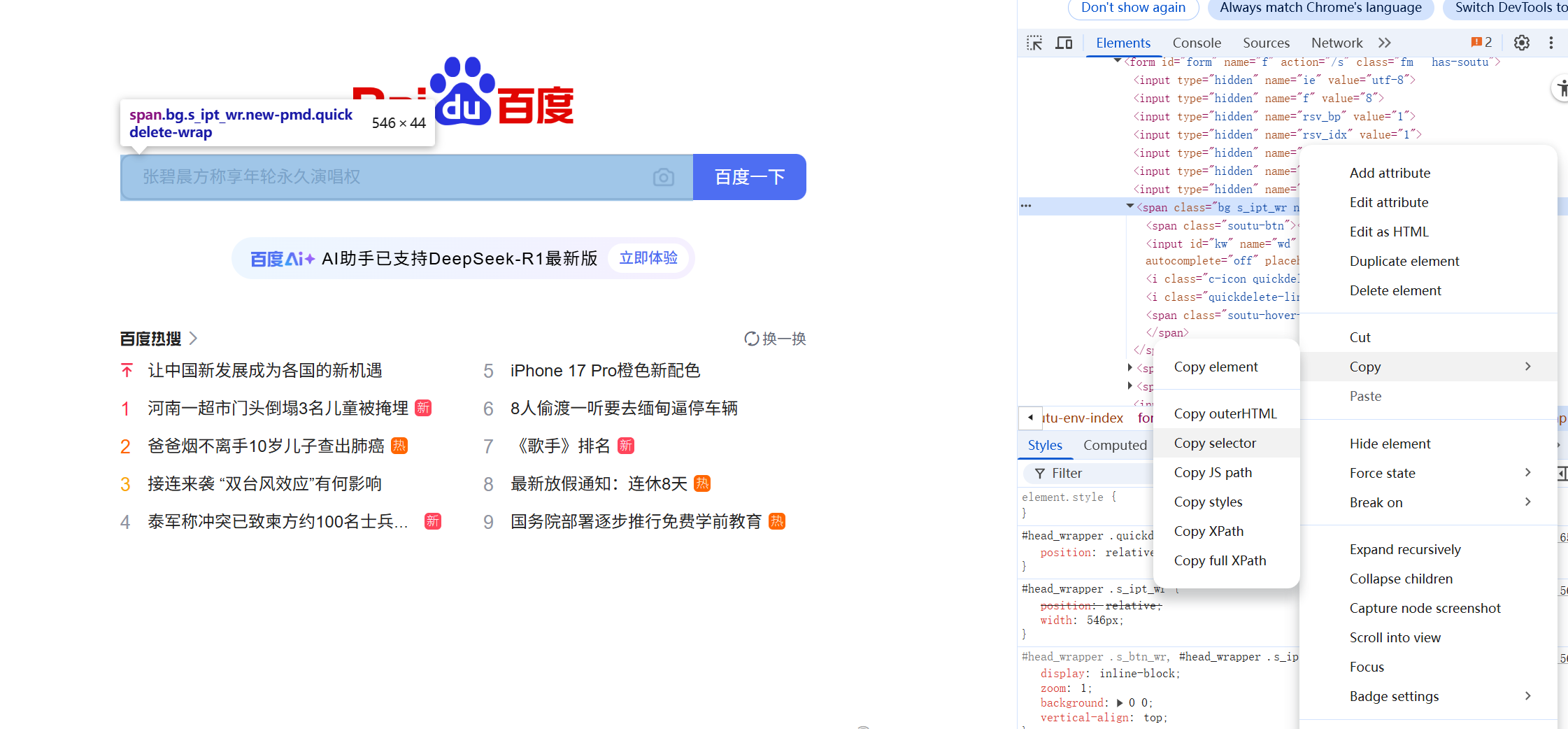Click the issues counter badge showing 2
The width and height of the screenshot is (1568, 729).
1481,43
